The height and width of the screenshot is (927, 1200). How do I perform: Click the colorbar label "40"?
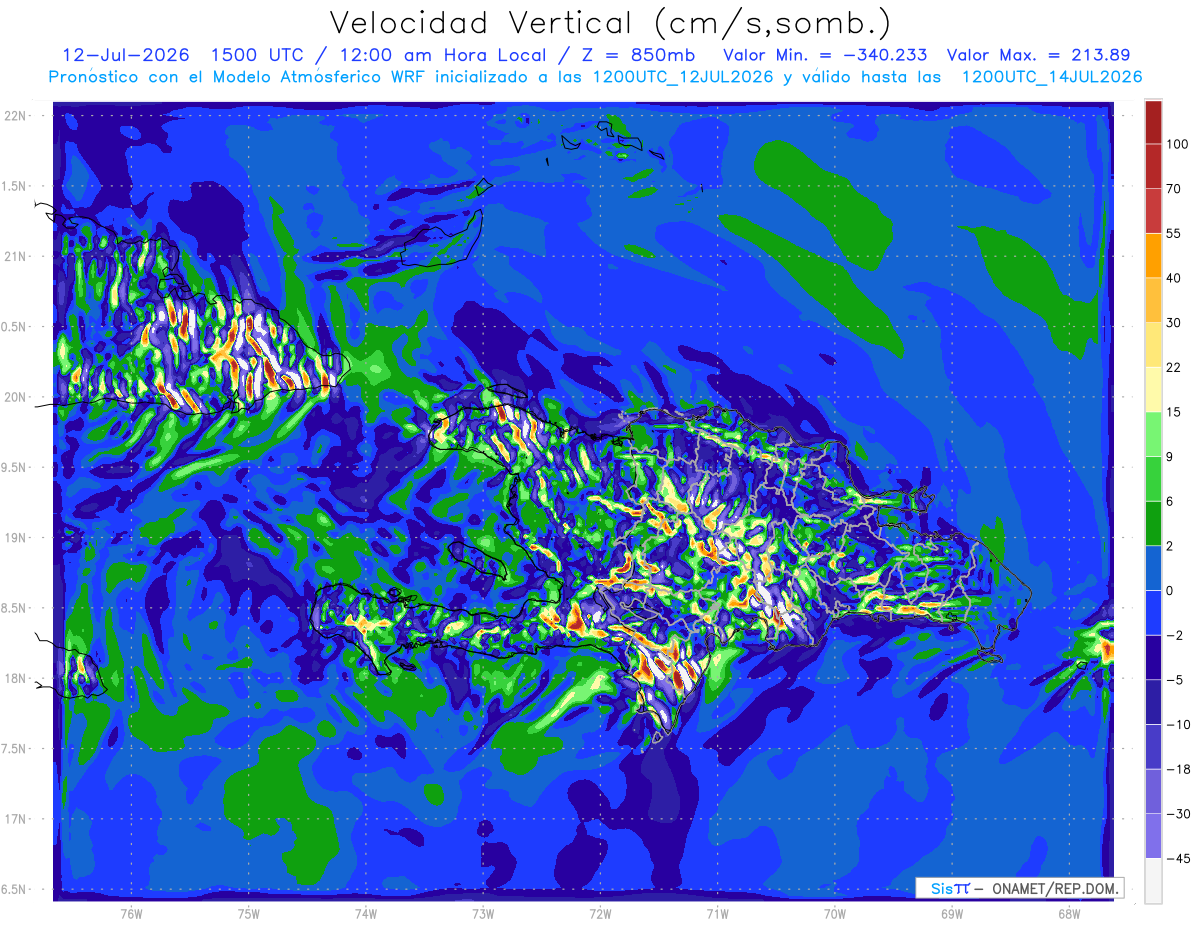pyautogui.click(x=1174, y=278)
